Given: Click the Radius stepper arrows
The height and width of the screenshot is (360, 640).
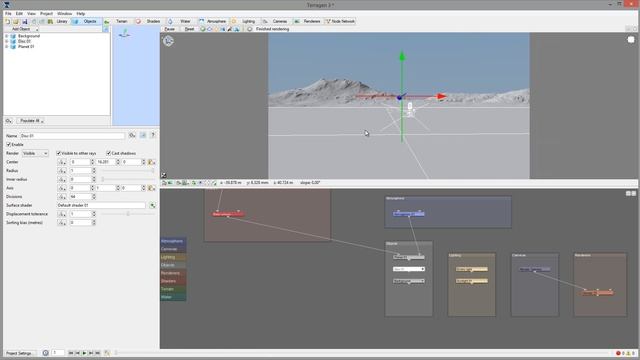Looking at the screenshot, I should tap(93, 171).
